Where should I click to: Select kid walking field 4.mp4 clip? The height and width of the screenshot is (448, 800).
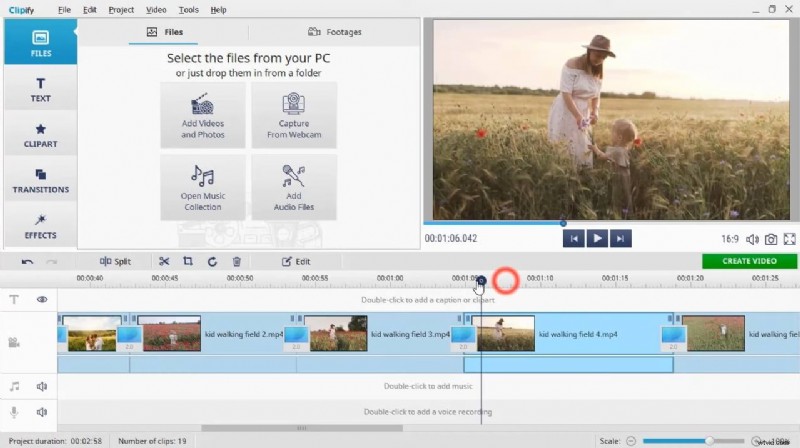coord(571,334)
